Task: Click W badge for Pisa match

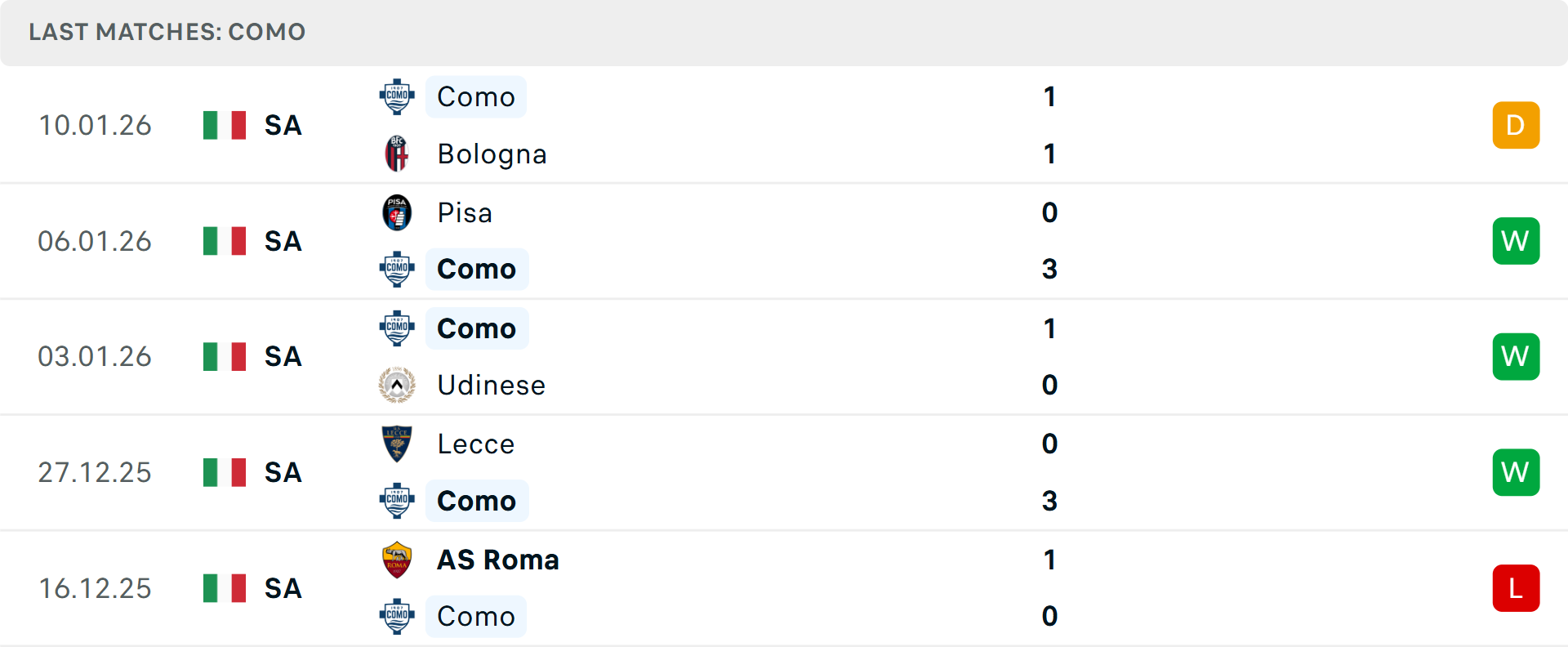Action: click(1516, 241)
